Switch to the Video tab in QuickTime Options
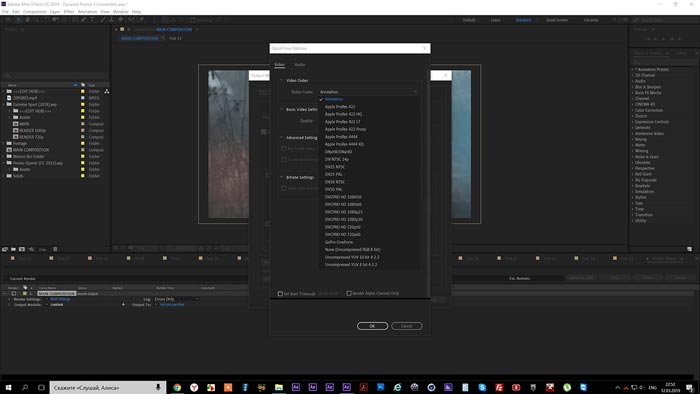Image resolution: width=700 pixels, height=394 pixels. (279, 65)
